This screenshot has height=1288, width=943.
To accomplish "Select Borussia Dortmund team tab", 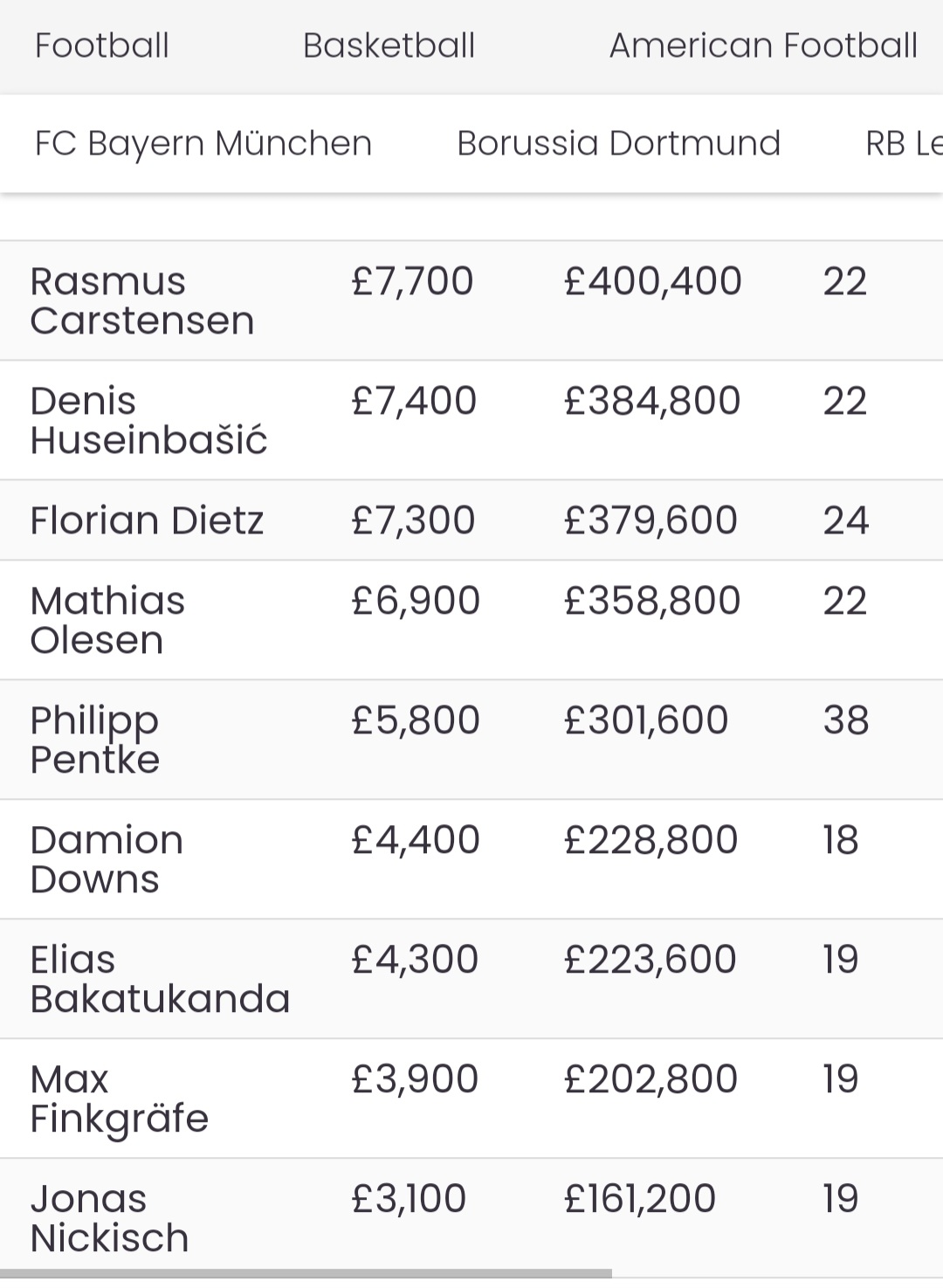I will click(619, 143).
